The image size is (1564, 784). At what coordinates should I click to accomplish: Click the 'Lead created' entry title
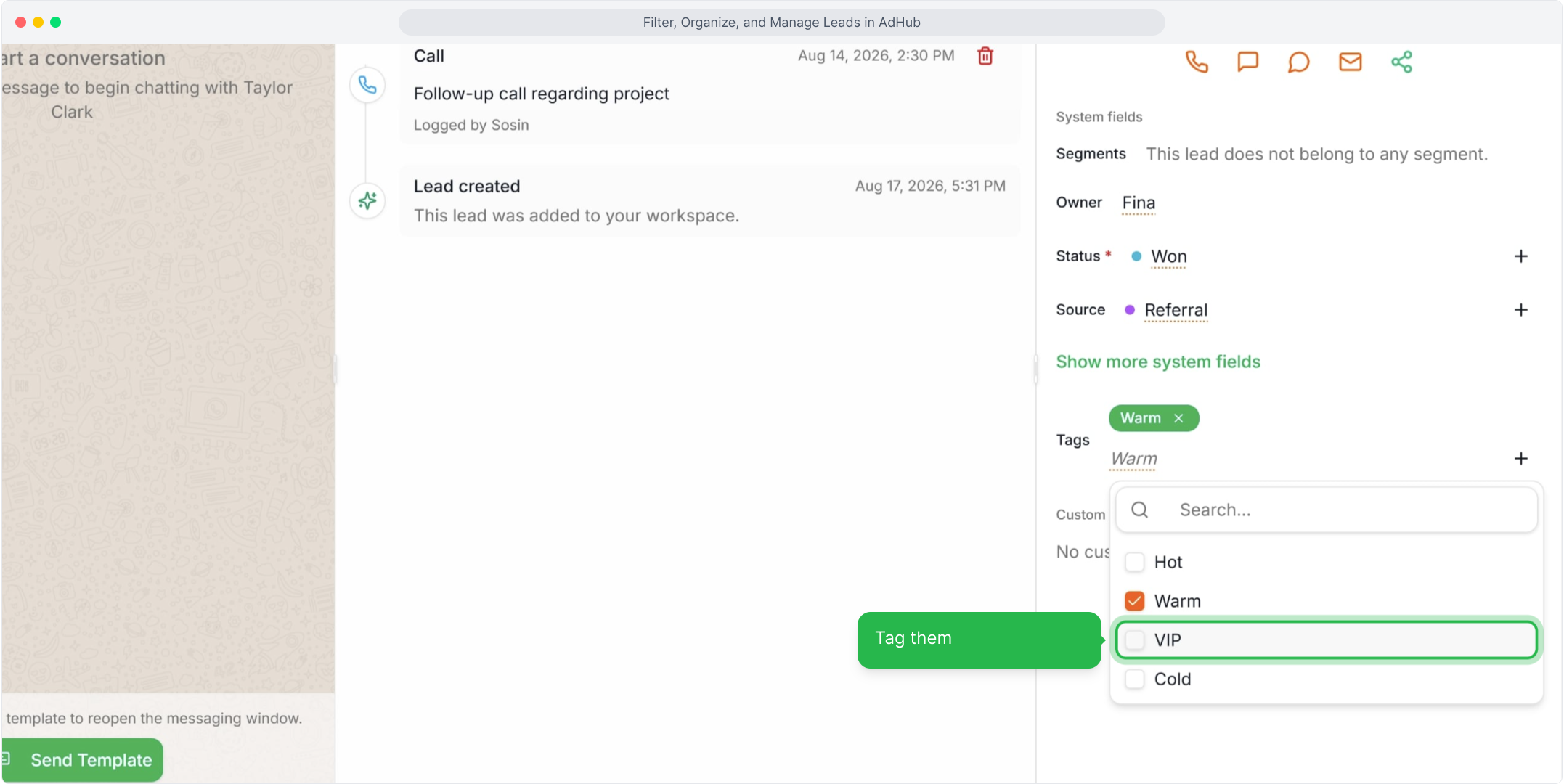[x=467, y=187]
